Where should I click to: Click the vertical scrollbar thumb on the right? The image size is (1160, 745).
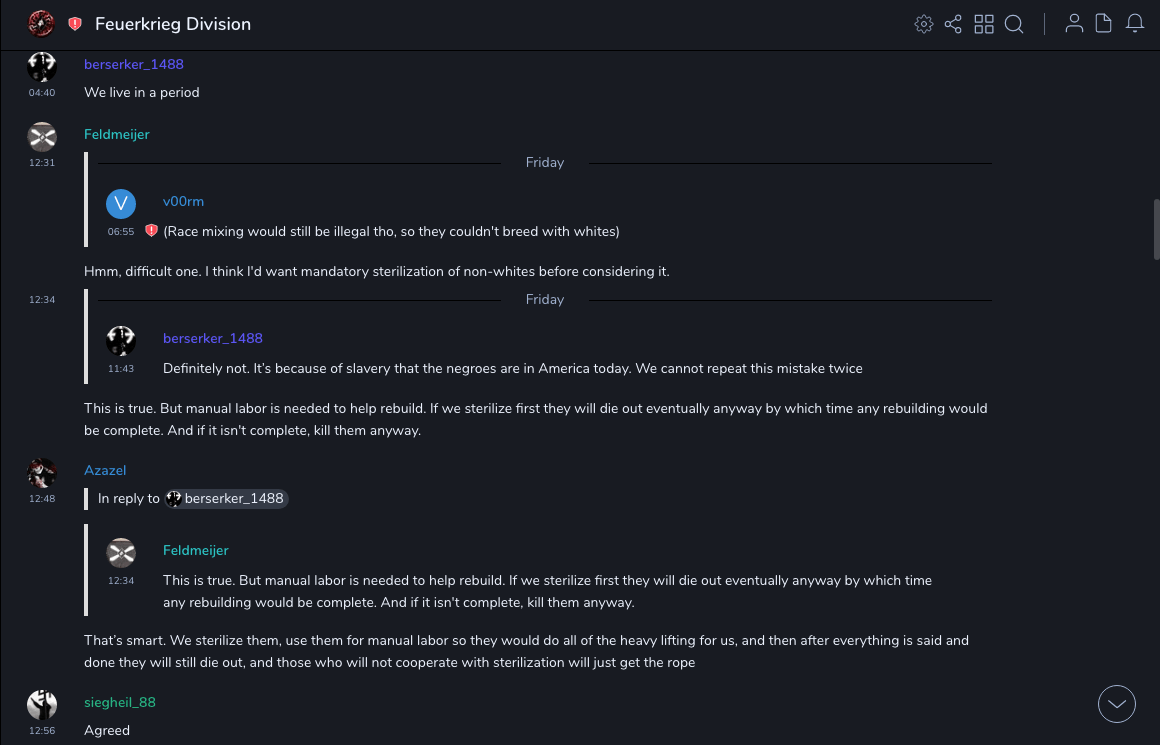tap(1156, 229)
